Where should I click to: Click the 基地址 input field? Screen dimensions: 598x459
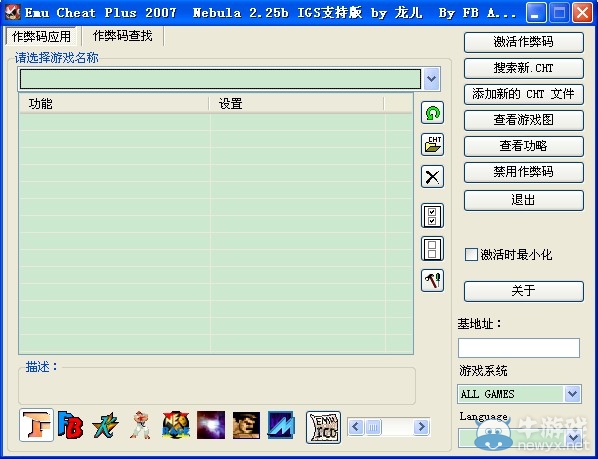519,348
